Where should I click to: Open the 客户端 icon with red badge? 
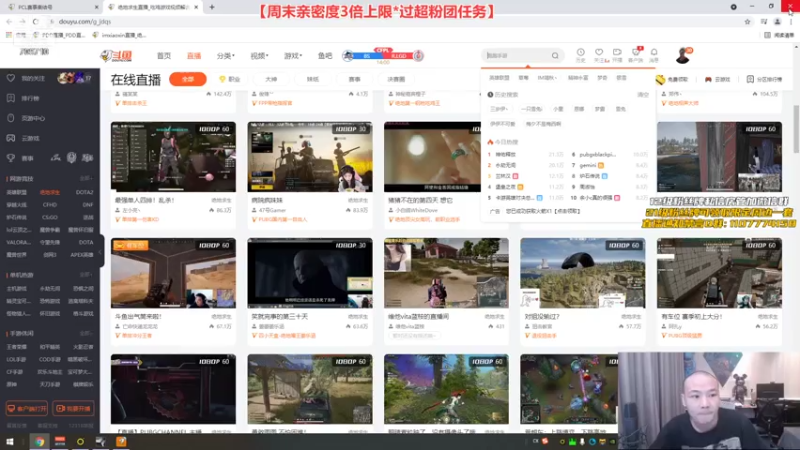tap(636, 55)
